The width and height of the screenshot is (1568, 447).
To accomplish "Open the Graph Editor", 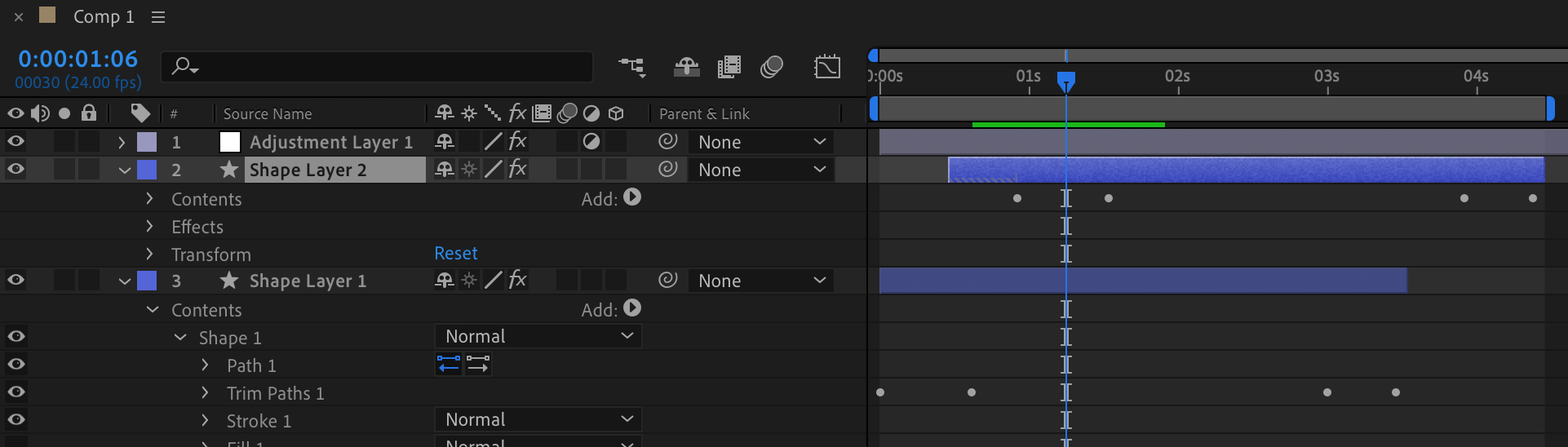I will [x=826, y=67].
